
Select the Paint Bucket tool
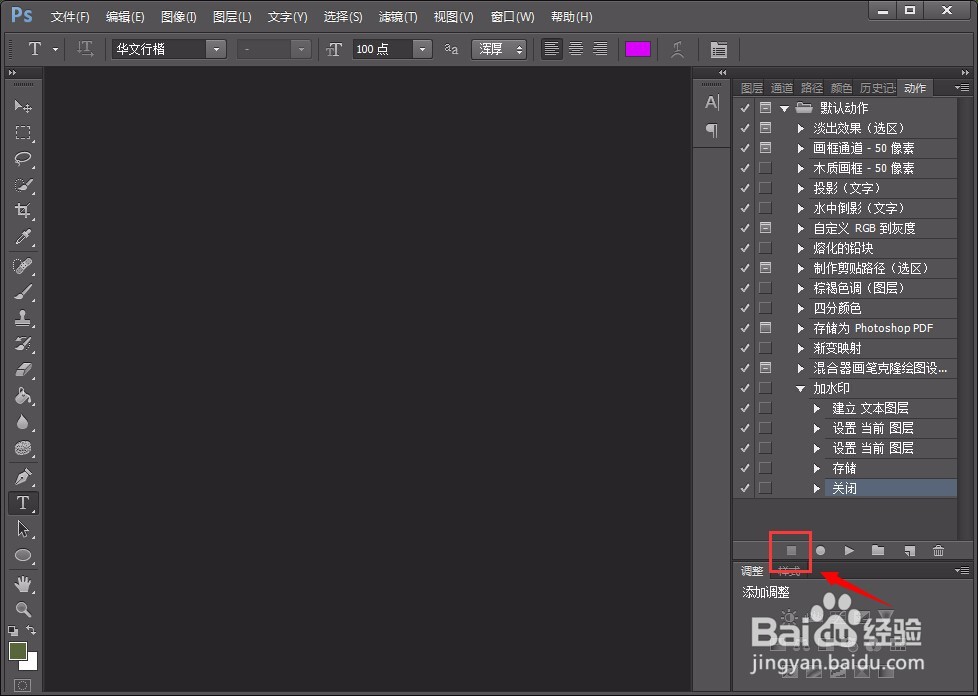click(x=23, y=396)
